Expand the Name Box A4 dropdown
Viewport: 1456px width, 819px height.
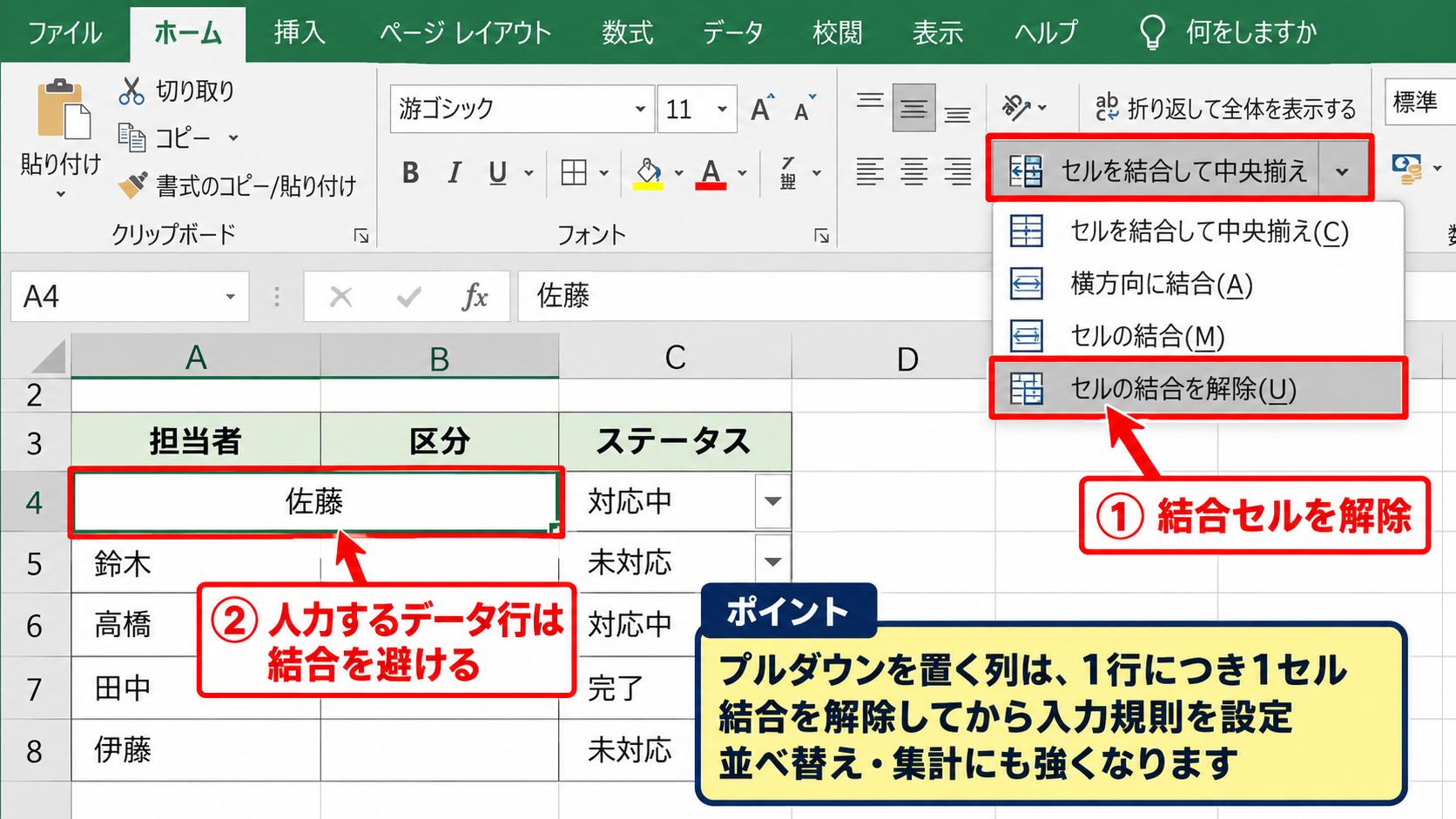tap(230, 297)
